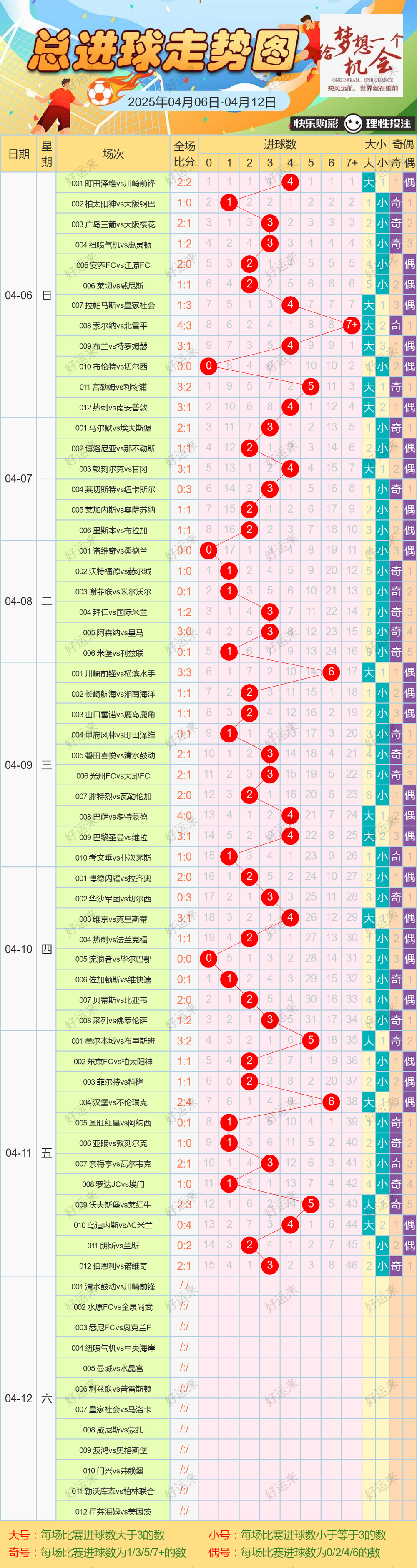Click the red 6 marker in 川崎前锋vs横滨水手 row
Screen dimensions: 417x1568
331,672
